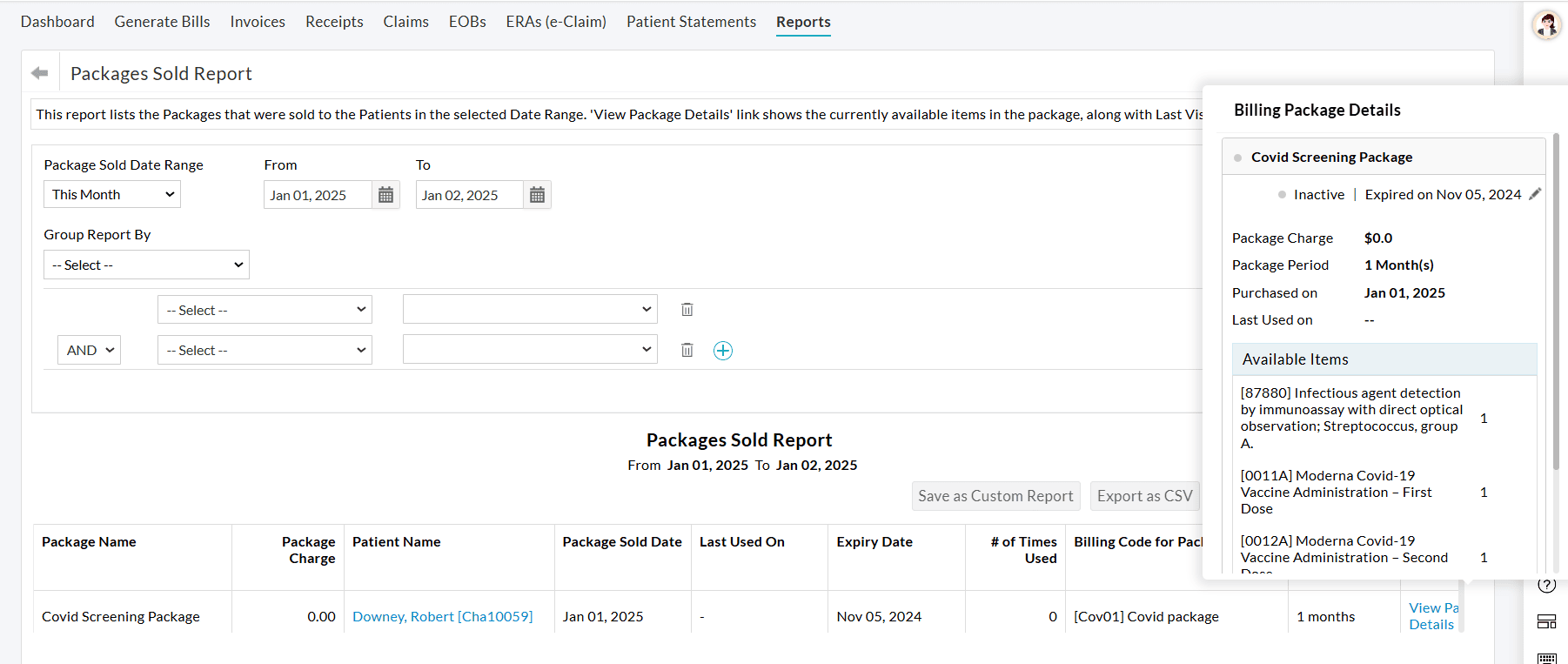Viewport: 1568px width, 664px height.
Task: Open the From date calendar picker
Action: tap(385, 195)
